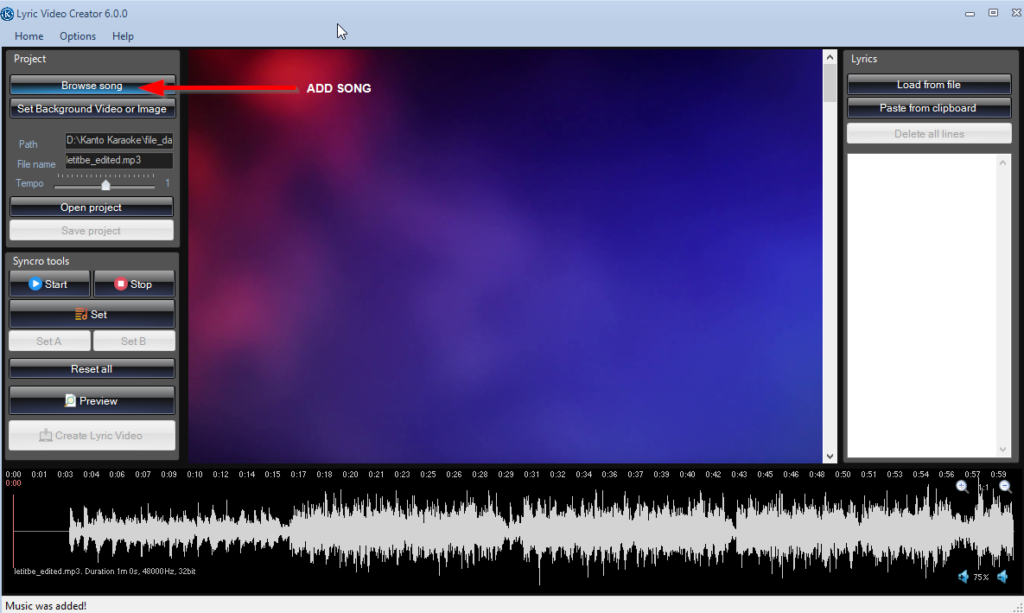Paste lyrics from clipboard
Screen dimensions: 1024x613
[929, 108]
